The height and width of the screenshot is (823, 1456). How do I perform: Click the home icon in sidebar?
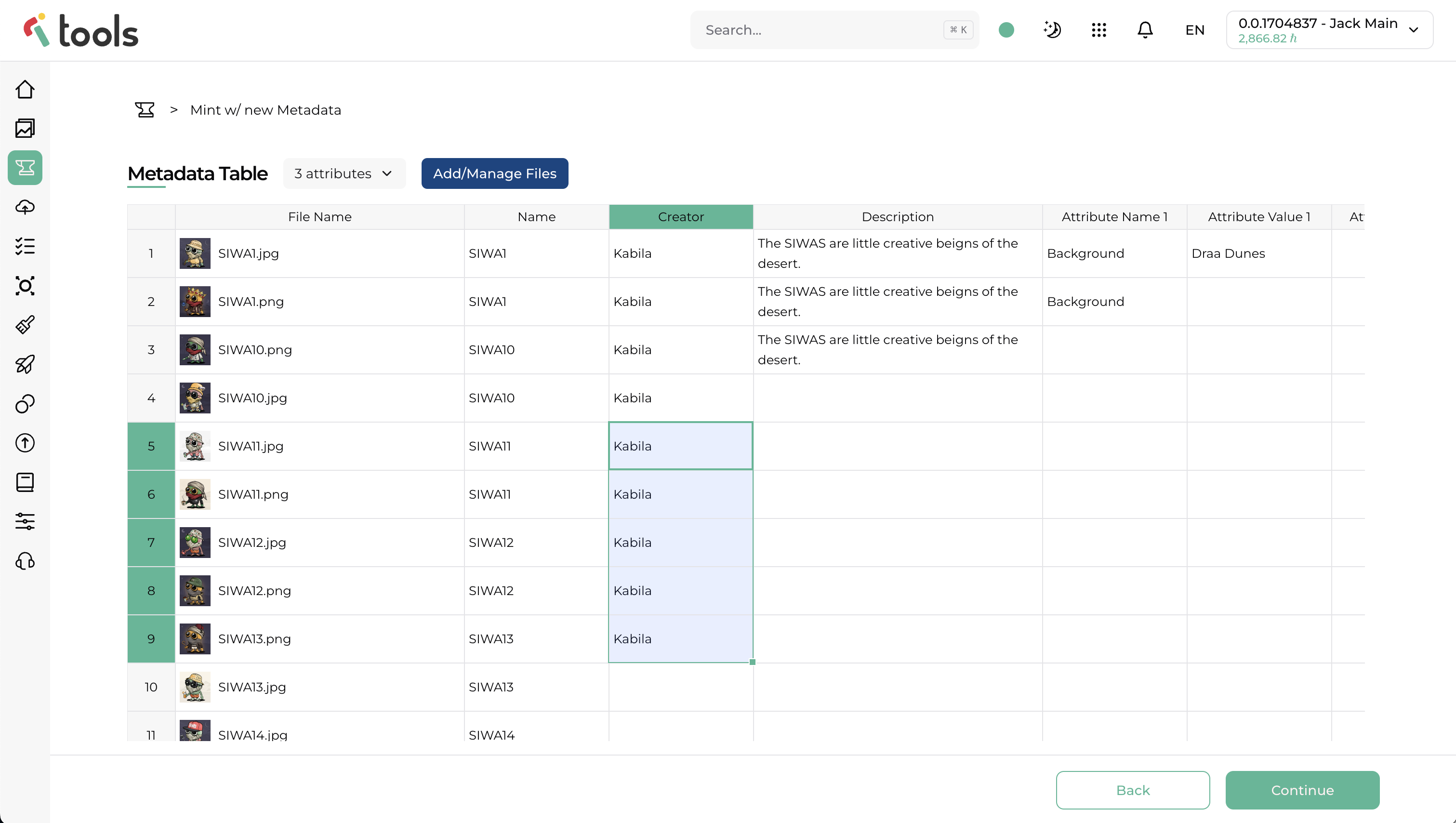pyautogui.click(x=25, y=89)
